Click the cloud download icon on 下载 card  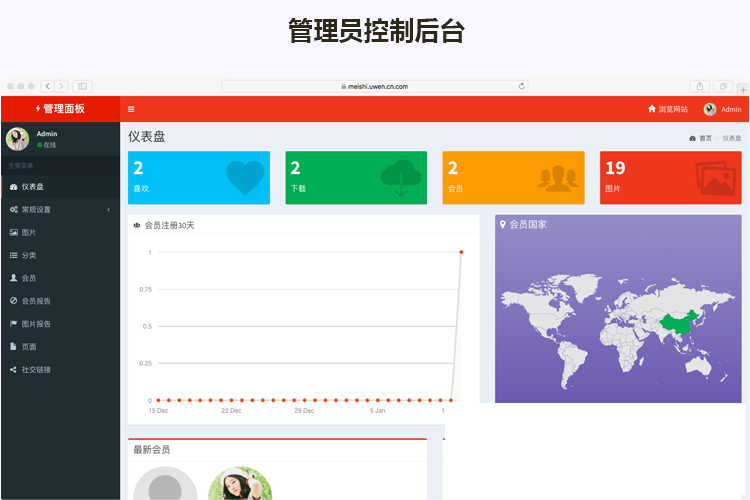pos(401,177)
